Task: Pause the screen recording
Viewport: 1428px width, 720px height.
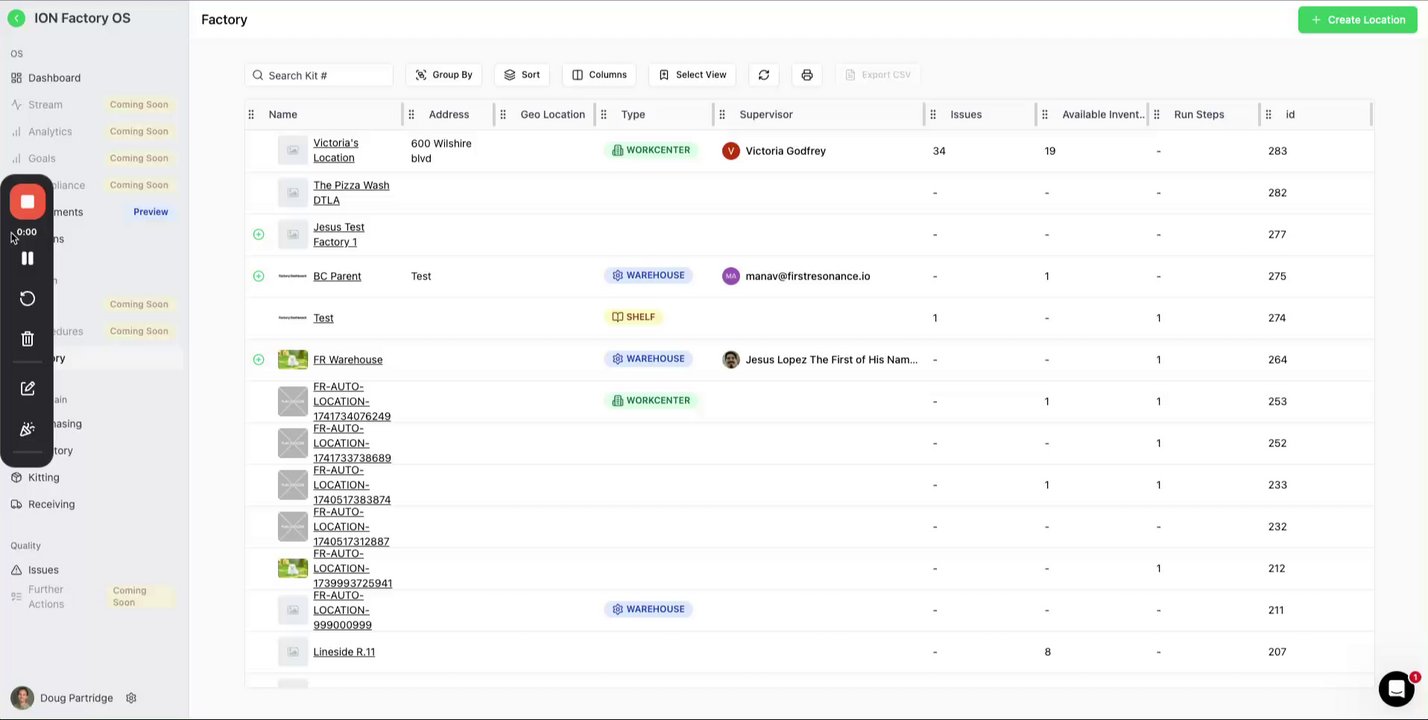Action: [x=27, y=258]
